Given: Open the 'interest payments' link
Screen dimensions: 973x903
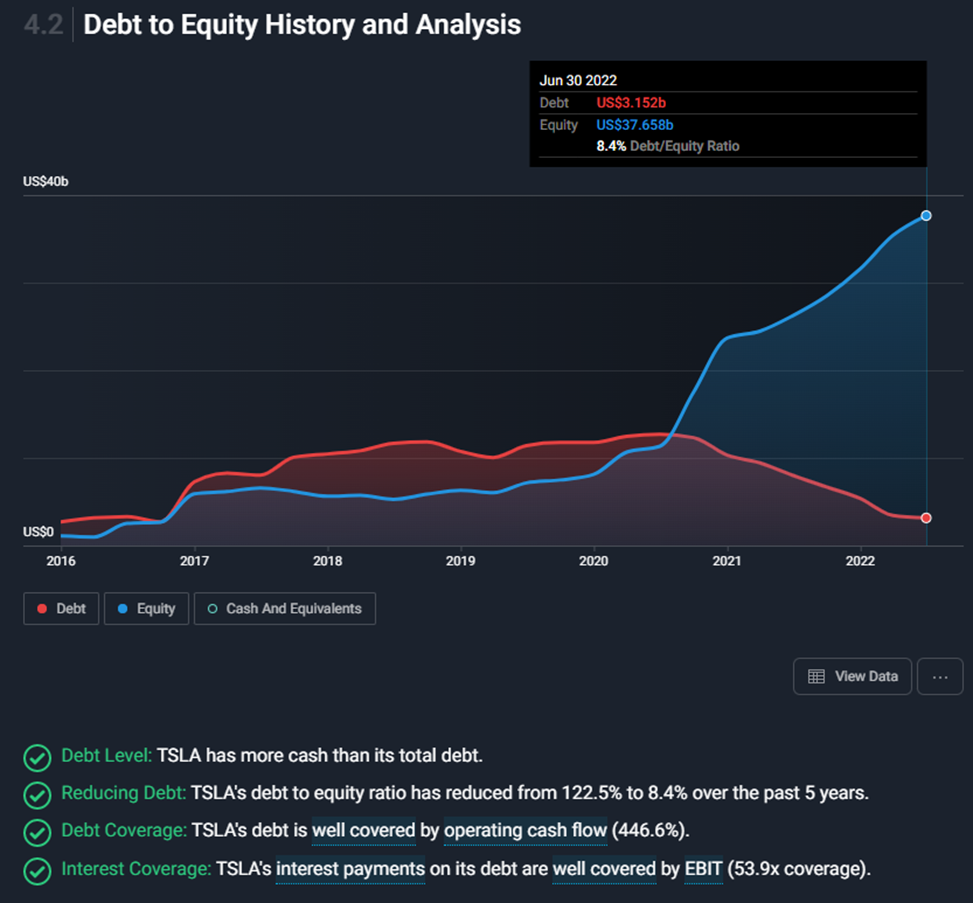Looking at the screenshot, I should click(x=350, y=868).
